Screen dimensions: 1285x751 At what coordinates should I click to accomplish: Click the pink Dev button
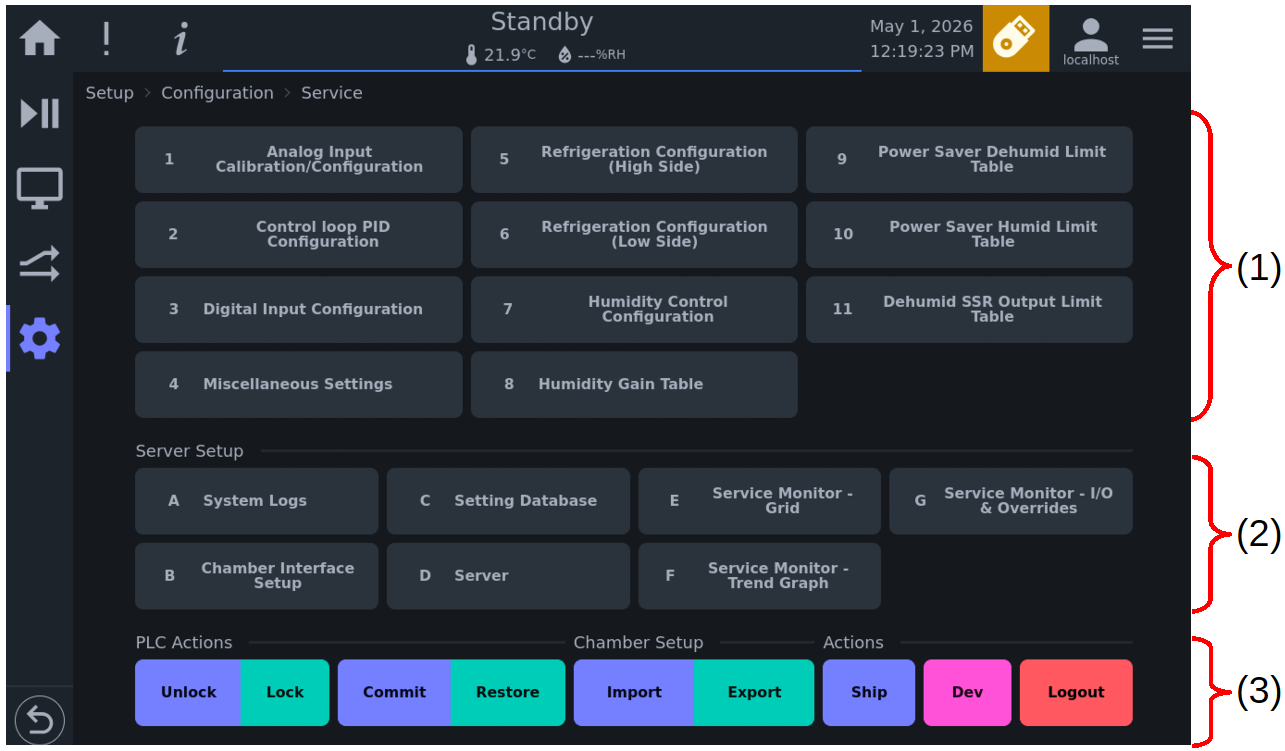tap(967, 692)
